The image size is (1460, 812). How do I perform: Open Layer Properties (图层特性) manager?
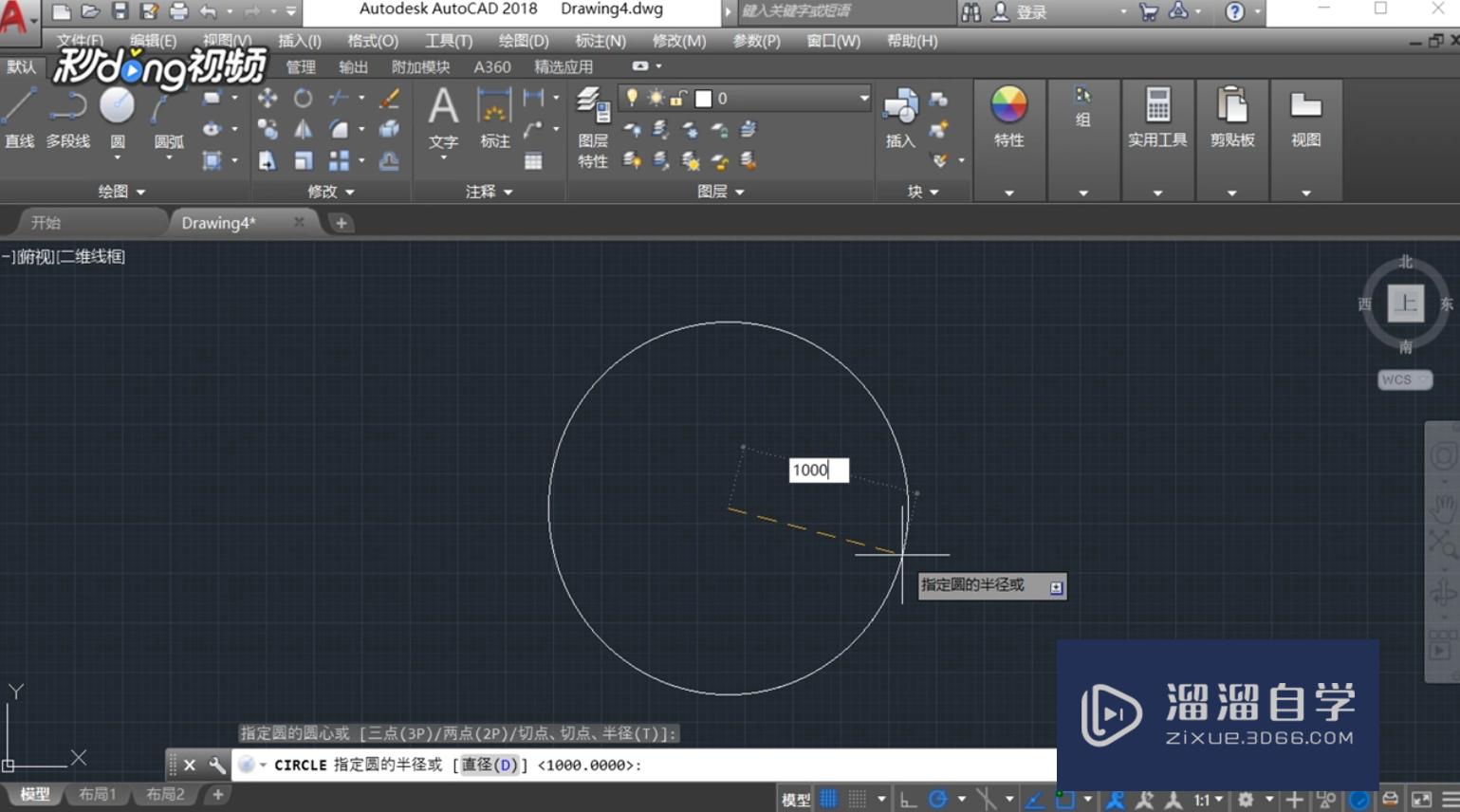point(593,127)
